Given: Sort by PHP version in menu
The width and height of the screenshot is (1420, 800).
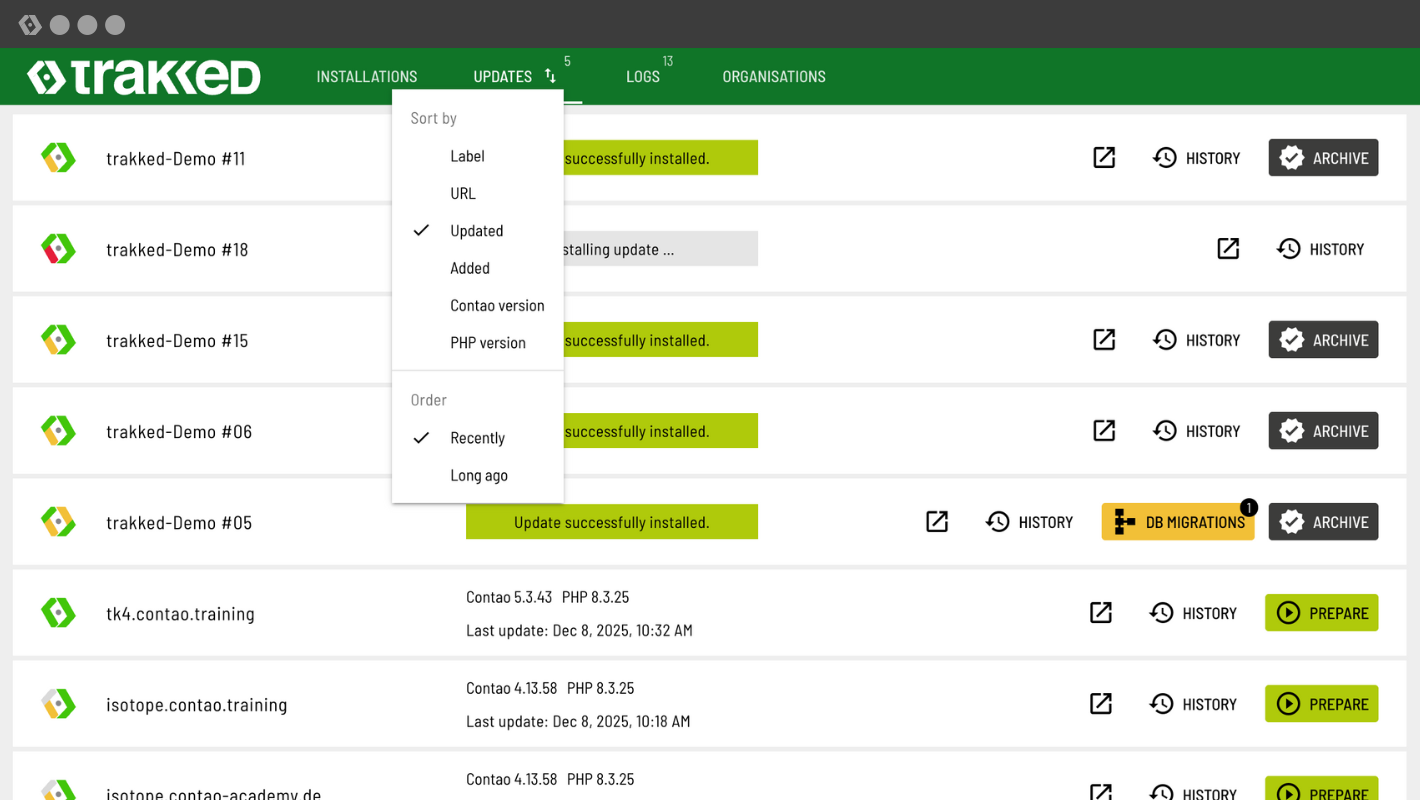Looking at the screenshot, I should (x=487, y=343).
